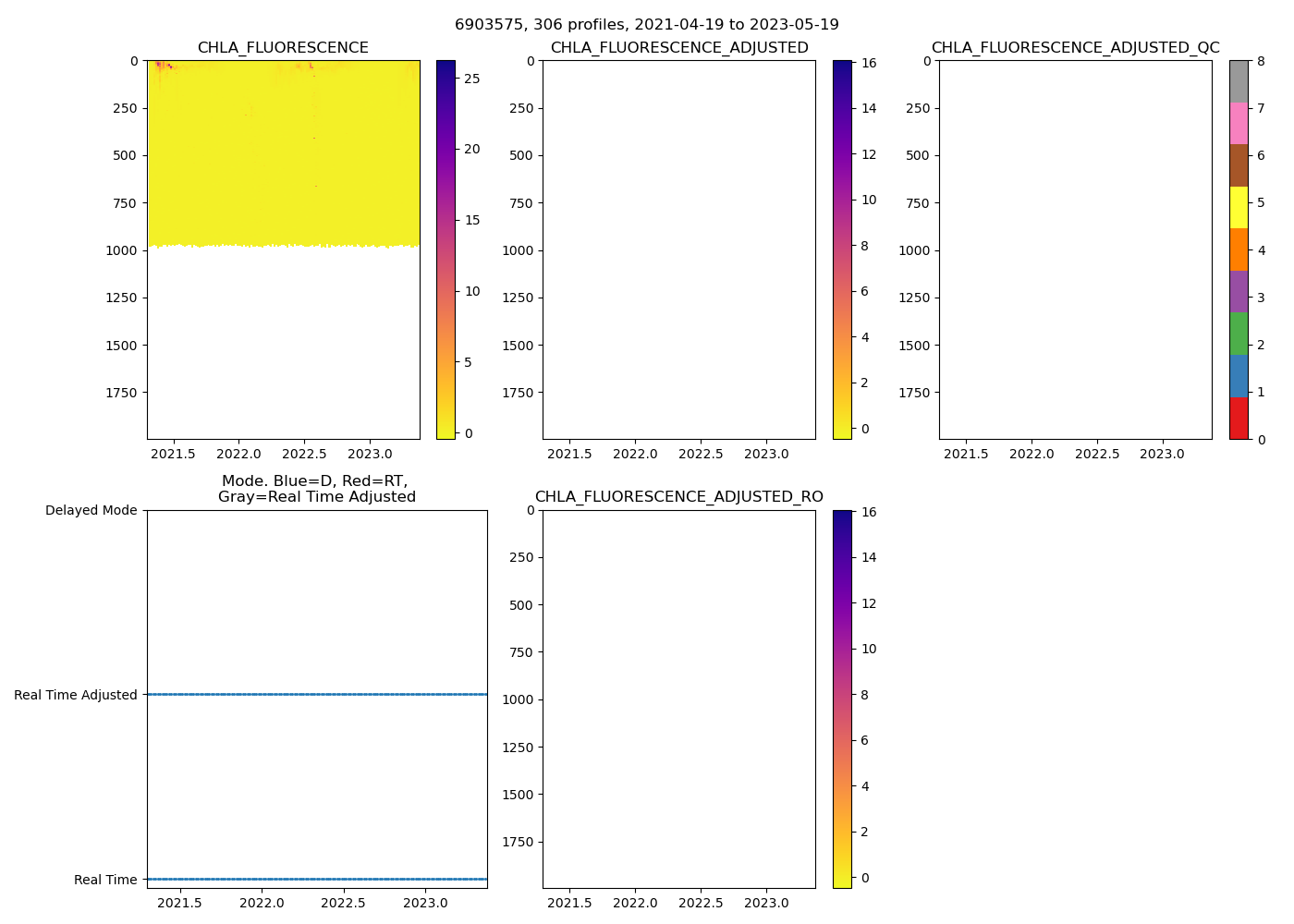The image size is (1294, 924).
Task: Click the figure title with float ID 6903575
Action: [x=647, y=25]
